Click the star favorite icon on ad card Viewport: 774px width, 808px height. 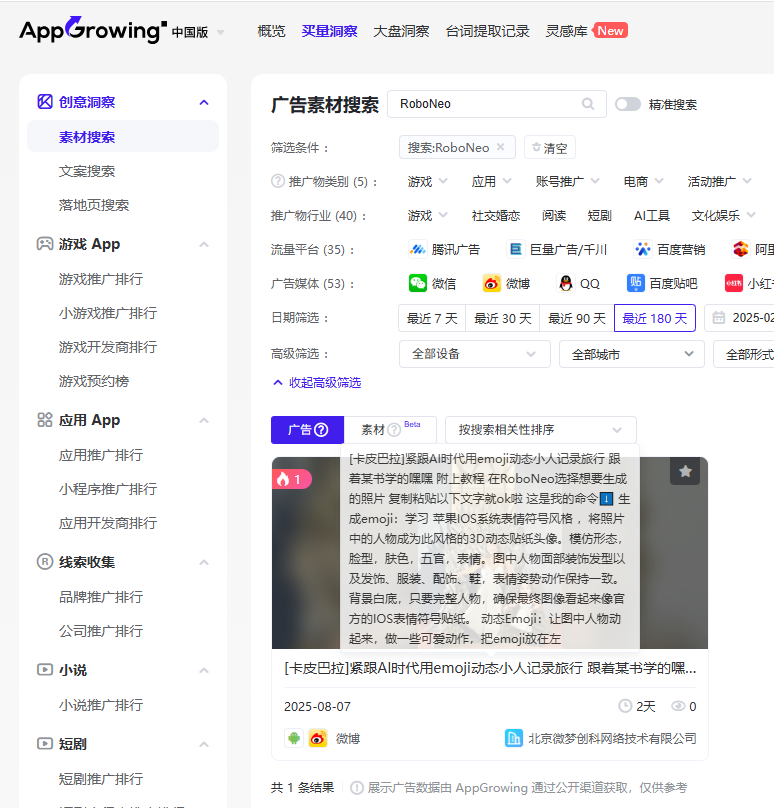pos(685,471)
